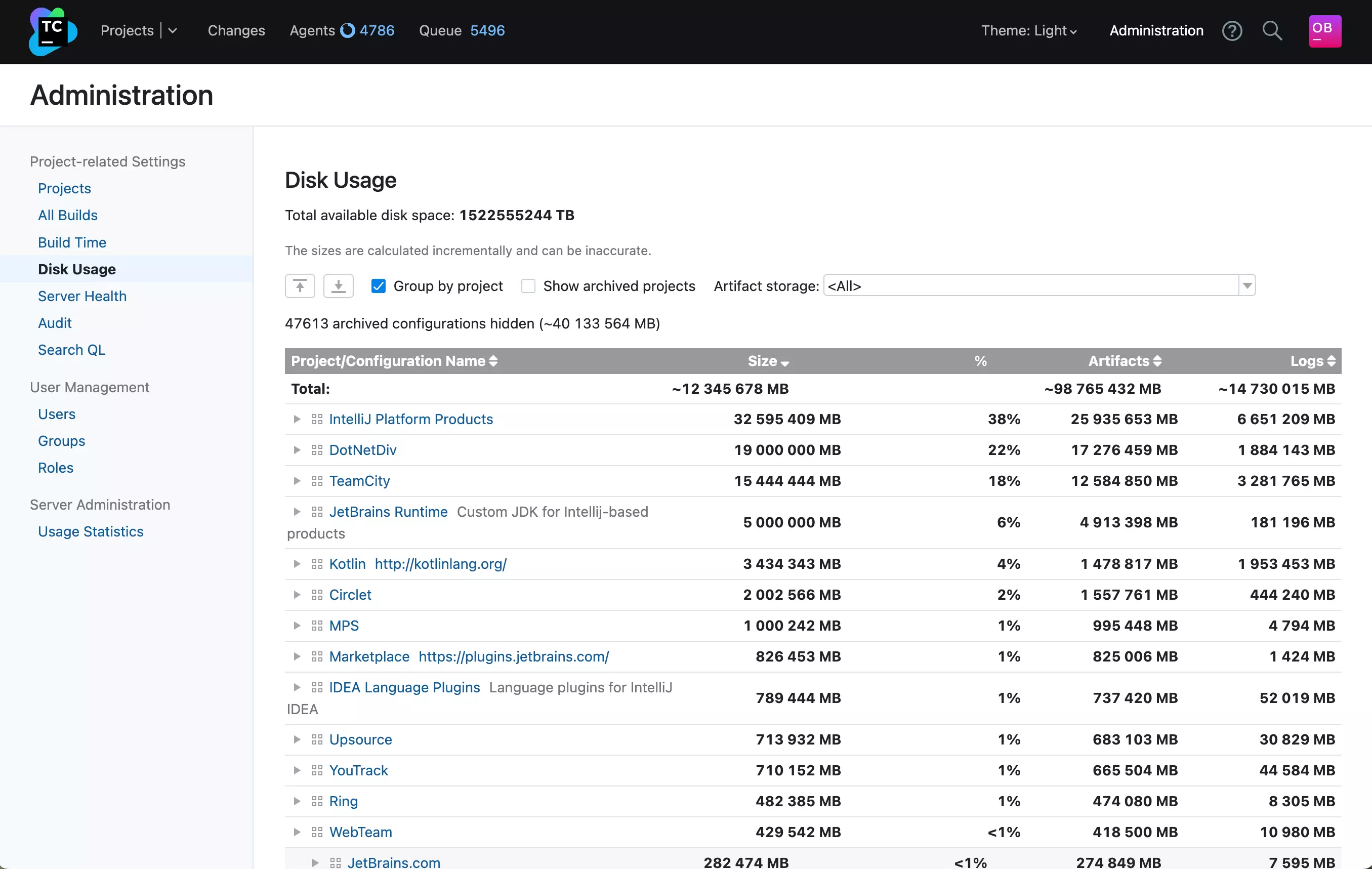Click the grid icon beside IntelliJ Platform Products
Viewport: 1372px width, 869px height.
(317, 419)
